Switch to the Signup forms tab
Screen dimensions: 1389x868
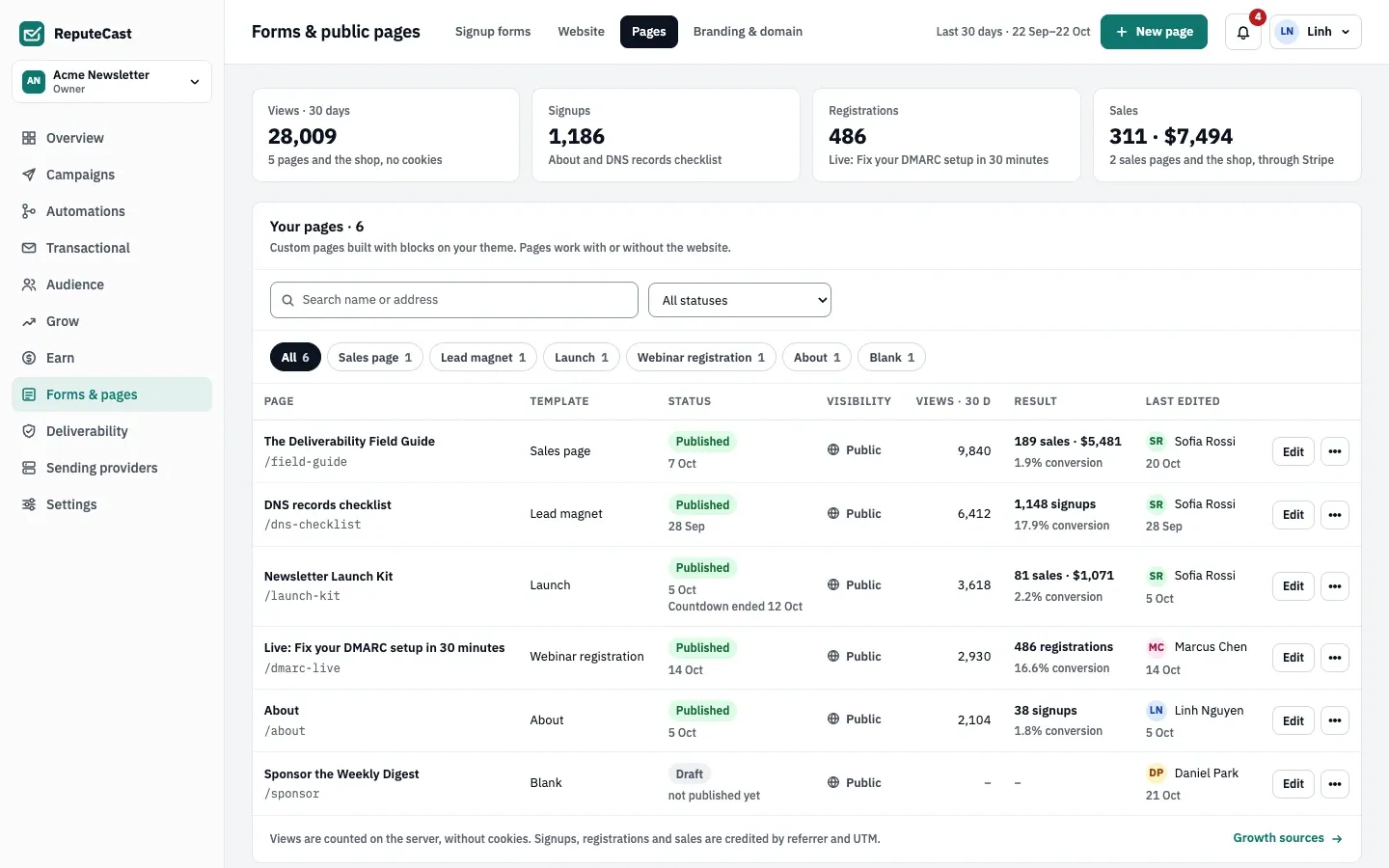[x=493, y=32]
